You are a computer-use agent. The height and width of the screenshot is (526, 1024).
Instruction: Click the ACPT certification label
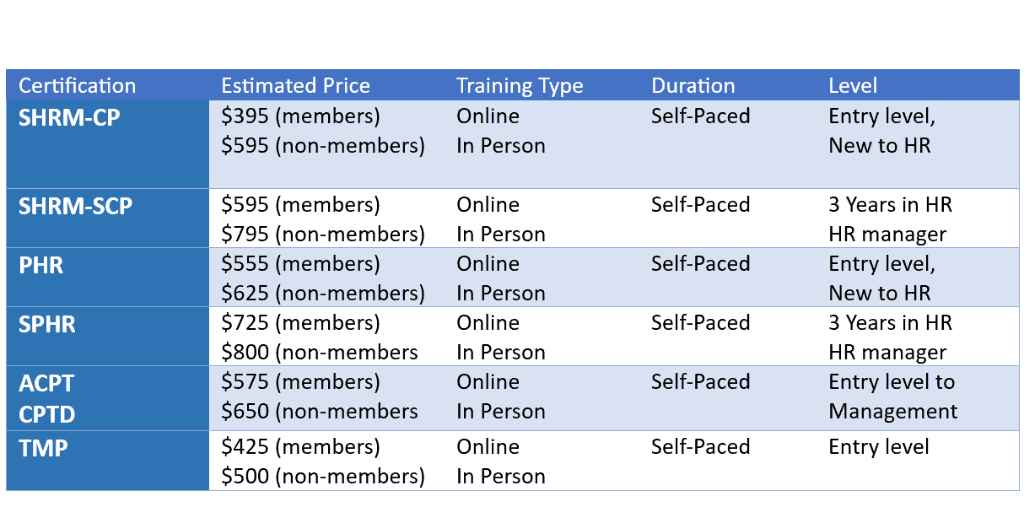tap(46, 383)
